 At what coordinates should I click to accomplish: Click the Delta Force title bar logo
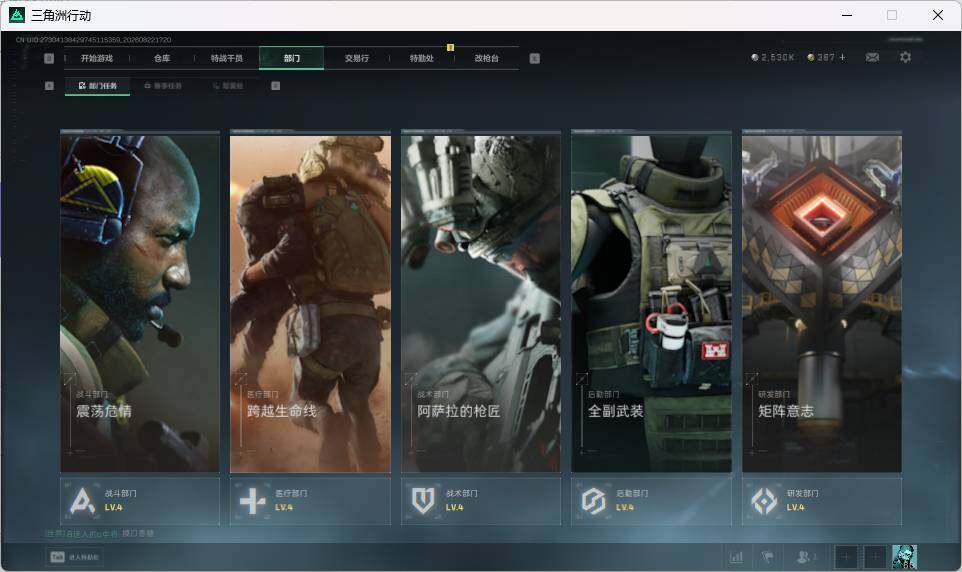tap(17, 15)
